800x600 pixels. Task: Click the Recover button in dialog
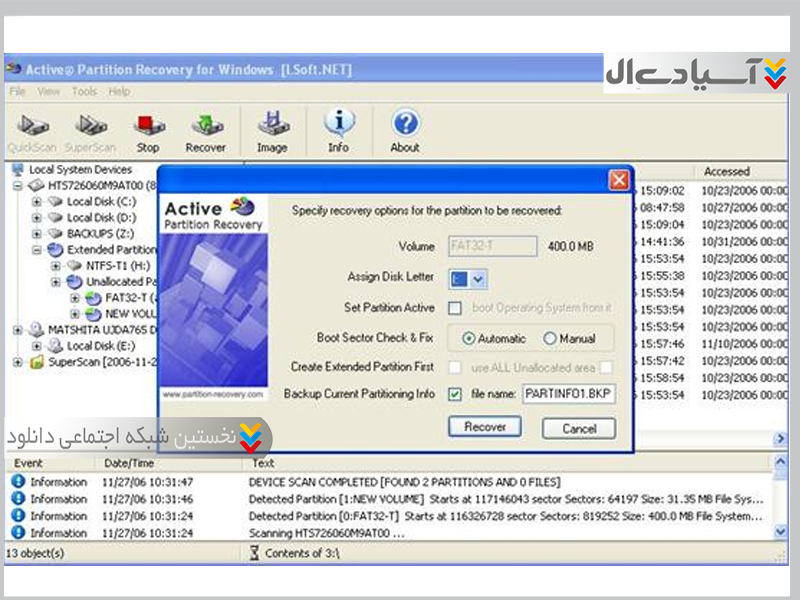pos(485,427)
